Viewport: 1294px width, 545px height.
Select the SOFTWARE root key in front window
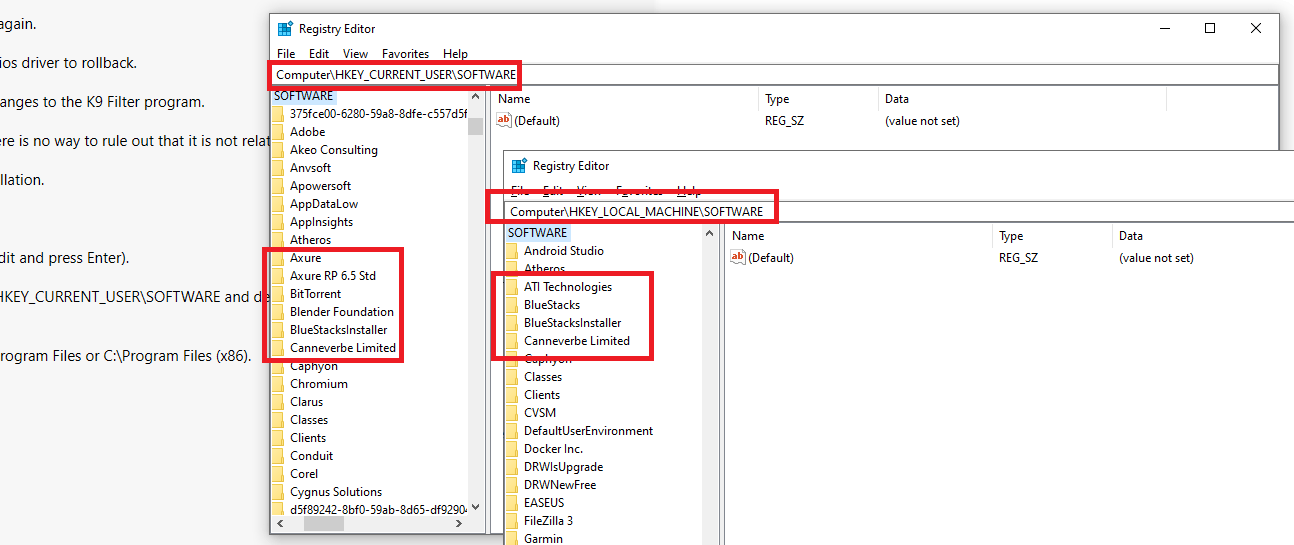point(538,233)
